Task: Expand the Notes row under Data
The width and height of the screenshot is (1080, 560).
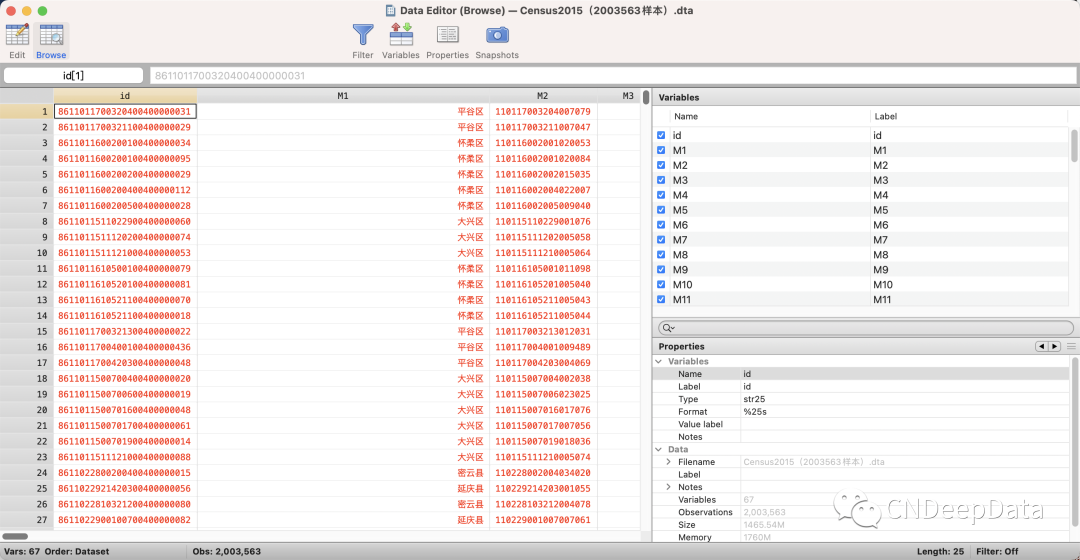Action: tap(669, 487)
